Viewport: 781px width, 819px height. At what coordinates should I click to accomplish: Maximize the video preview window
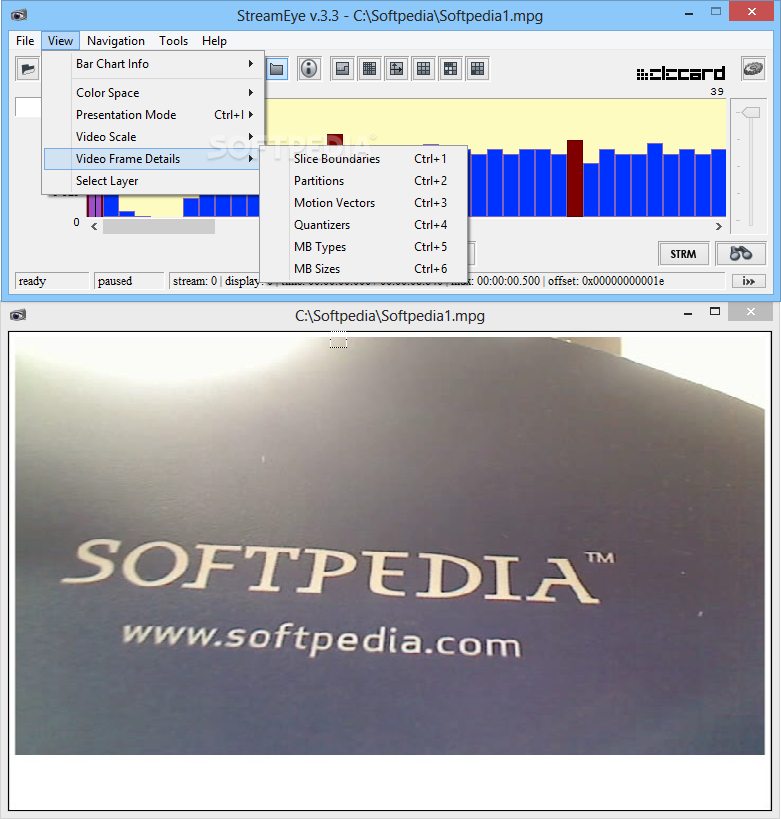[715, 312]
